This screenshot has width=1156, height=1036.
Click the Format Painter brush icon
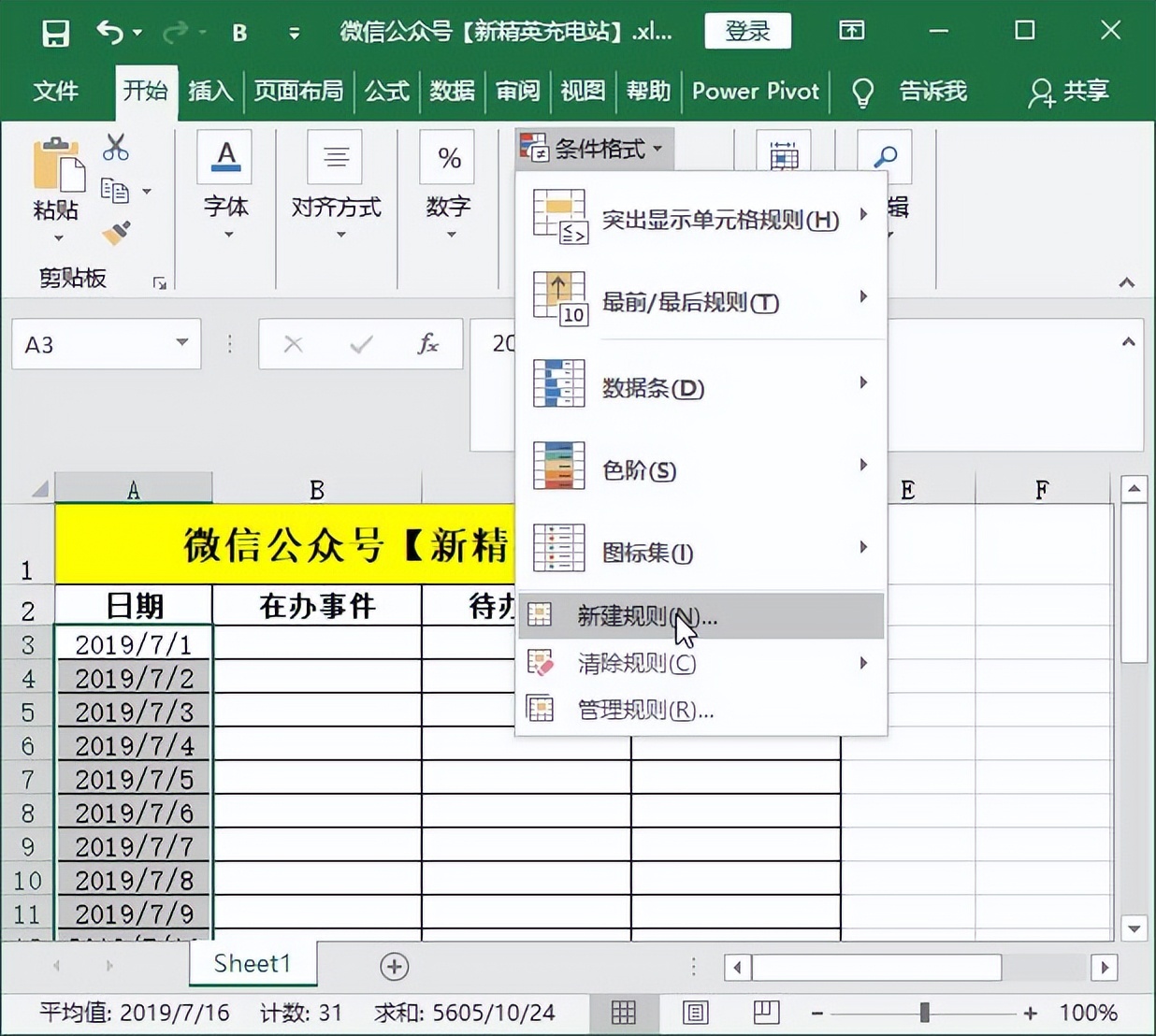click(x=116, y=232)
